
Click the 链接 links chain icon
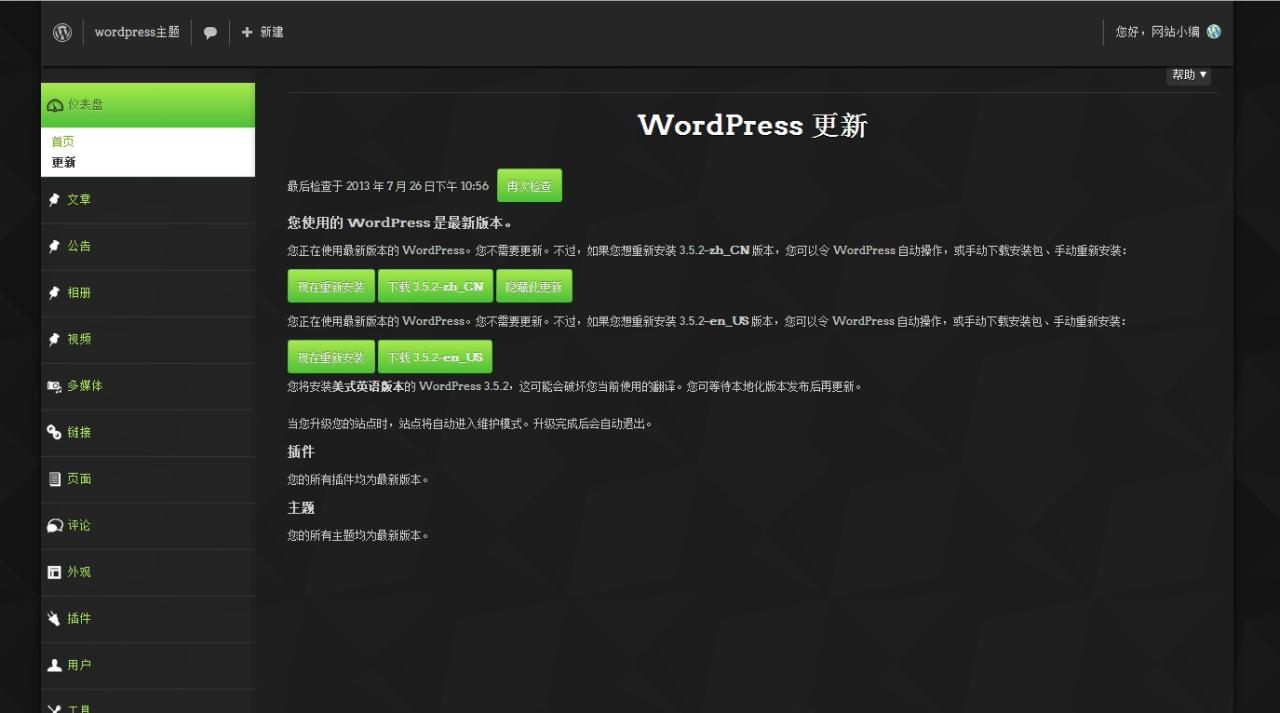click(55, 432)
